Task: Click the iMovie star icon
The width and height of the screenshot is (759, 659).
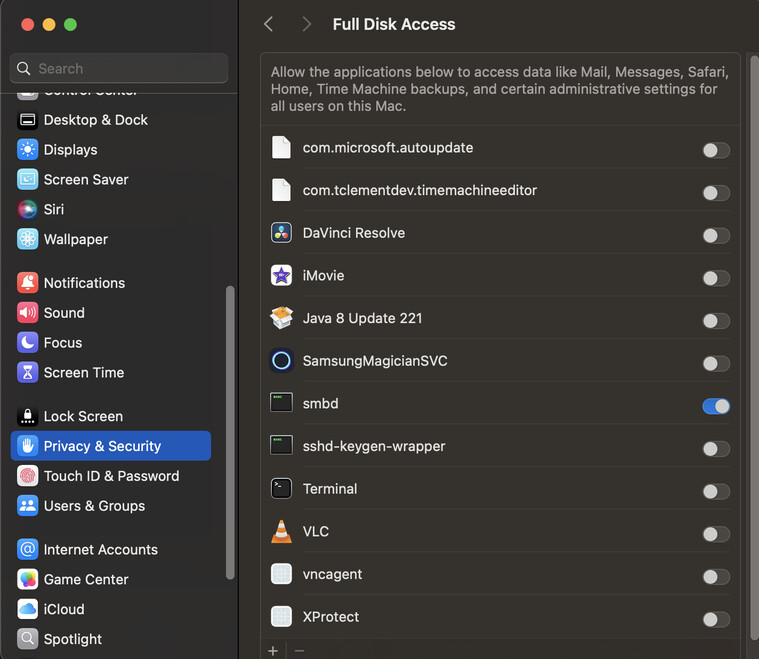Action: 281,276
